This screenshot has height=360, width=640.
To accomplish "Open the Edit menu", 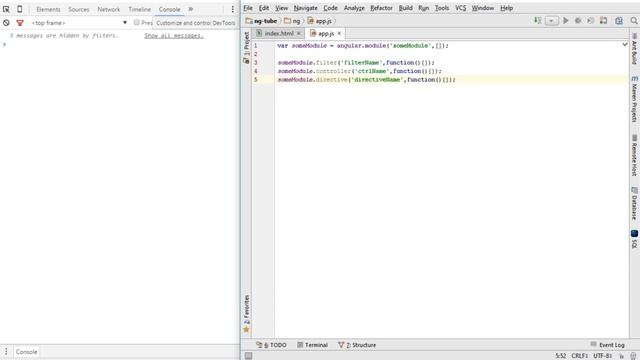I will pyautogui.click(x=264, y=8).
